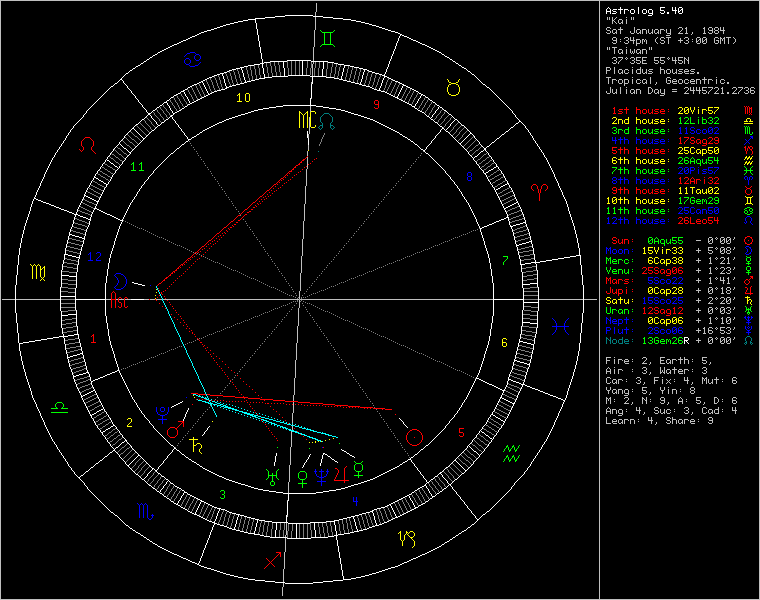The image size is (760, 600).
Task: Click the green Uranus glyph in the chart
Action: pos(270,477)
